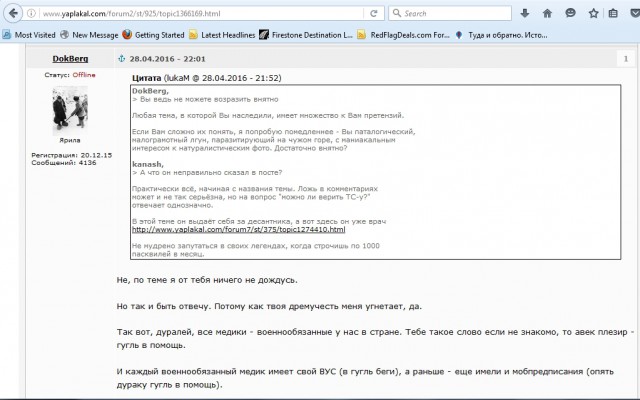This screenshot has height=400, width=640.
Task: Click the post date 28.04.2016 - 22:01
Action: click(x=167, y=59)
